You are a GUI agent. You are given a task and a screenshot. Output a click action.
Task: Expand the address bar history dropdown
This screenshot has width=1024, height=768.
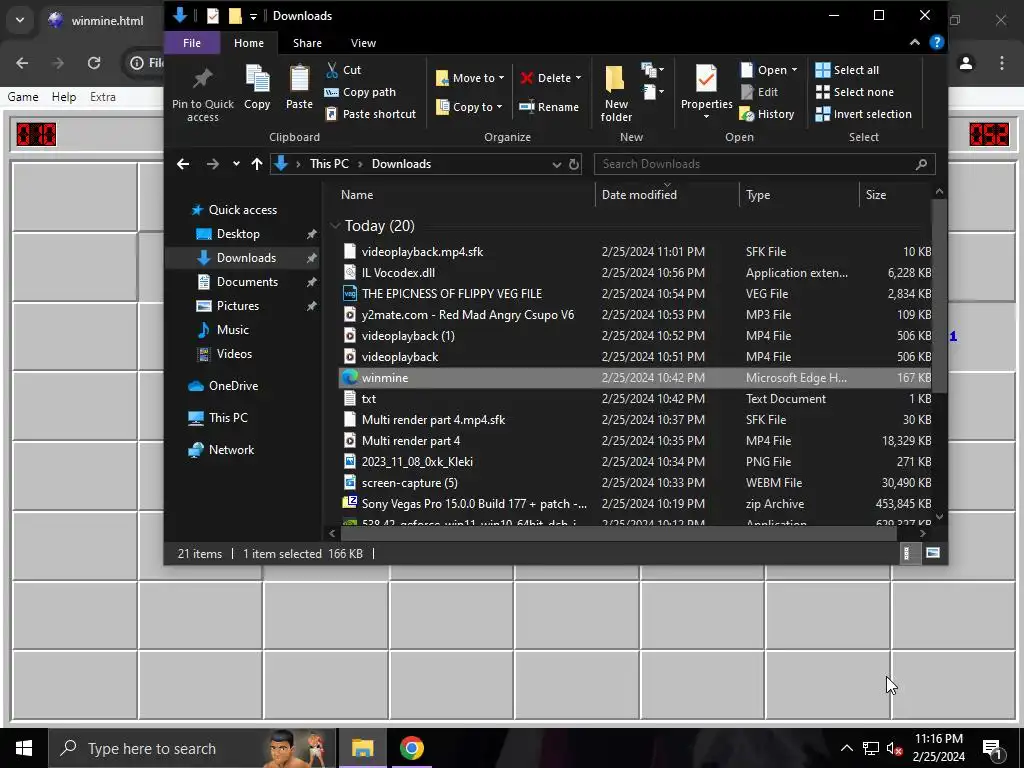[x=556, y=164]
